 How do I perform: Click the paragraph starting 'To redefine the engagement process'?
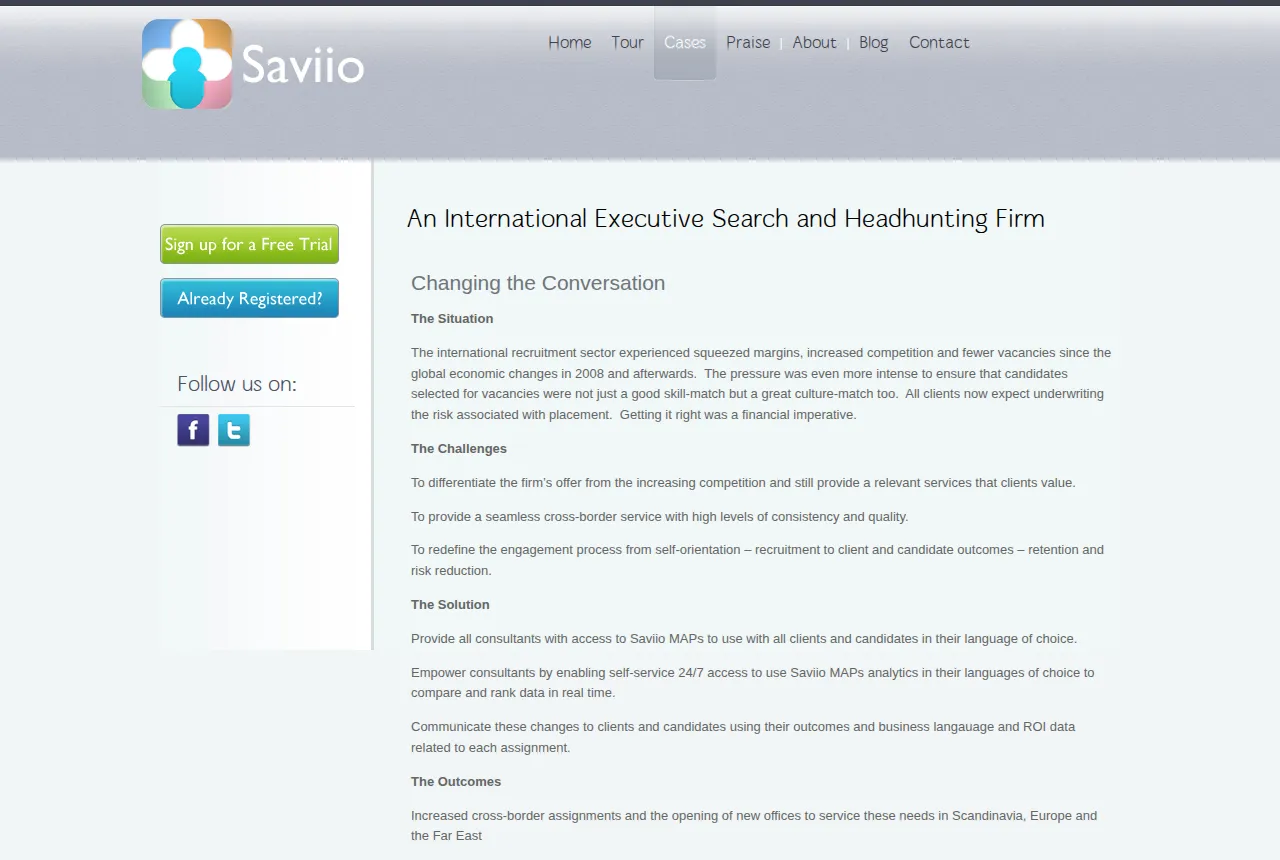(758, 560)
